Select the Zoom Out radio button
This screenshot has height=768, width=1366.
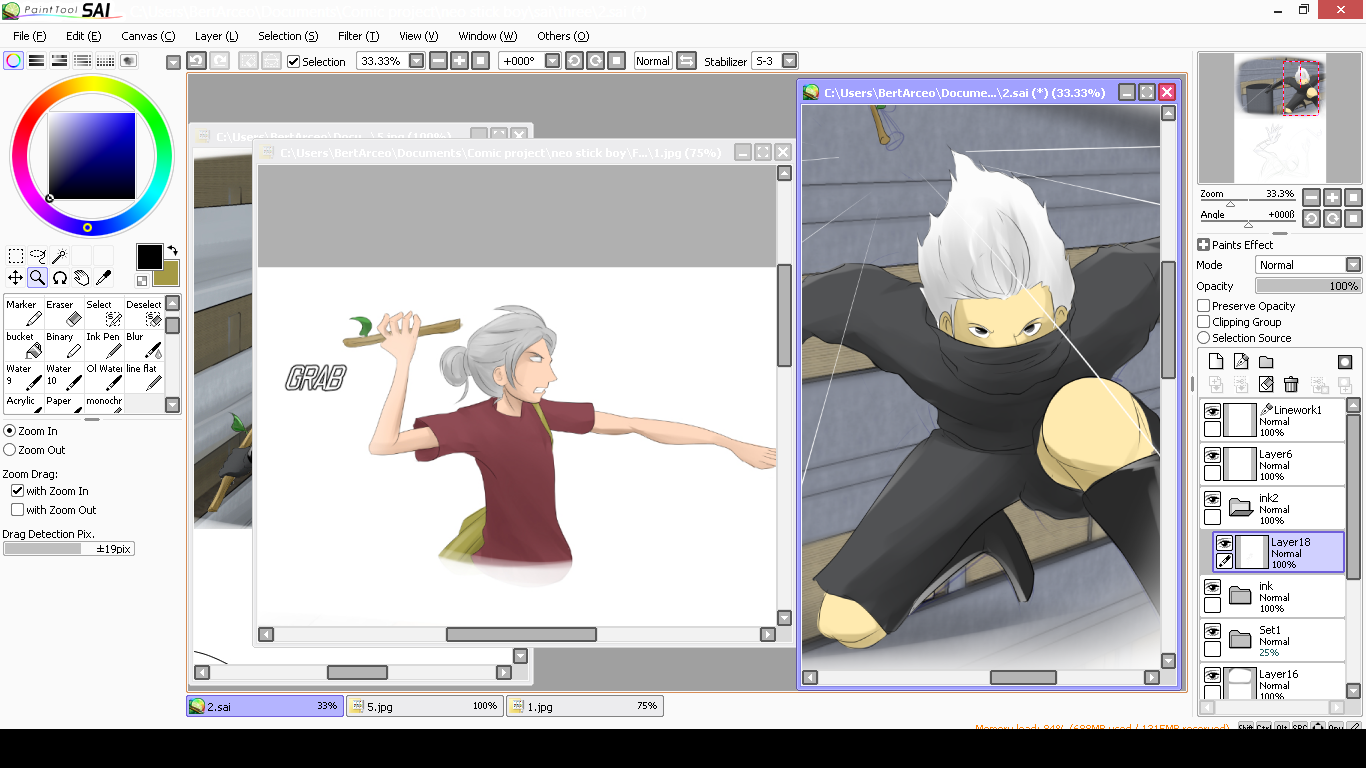point(10,450)
